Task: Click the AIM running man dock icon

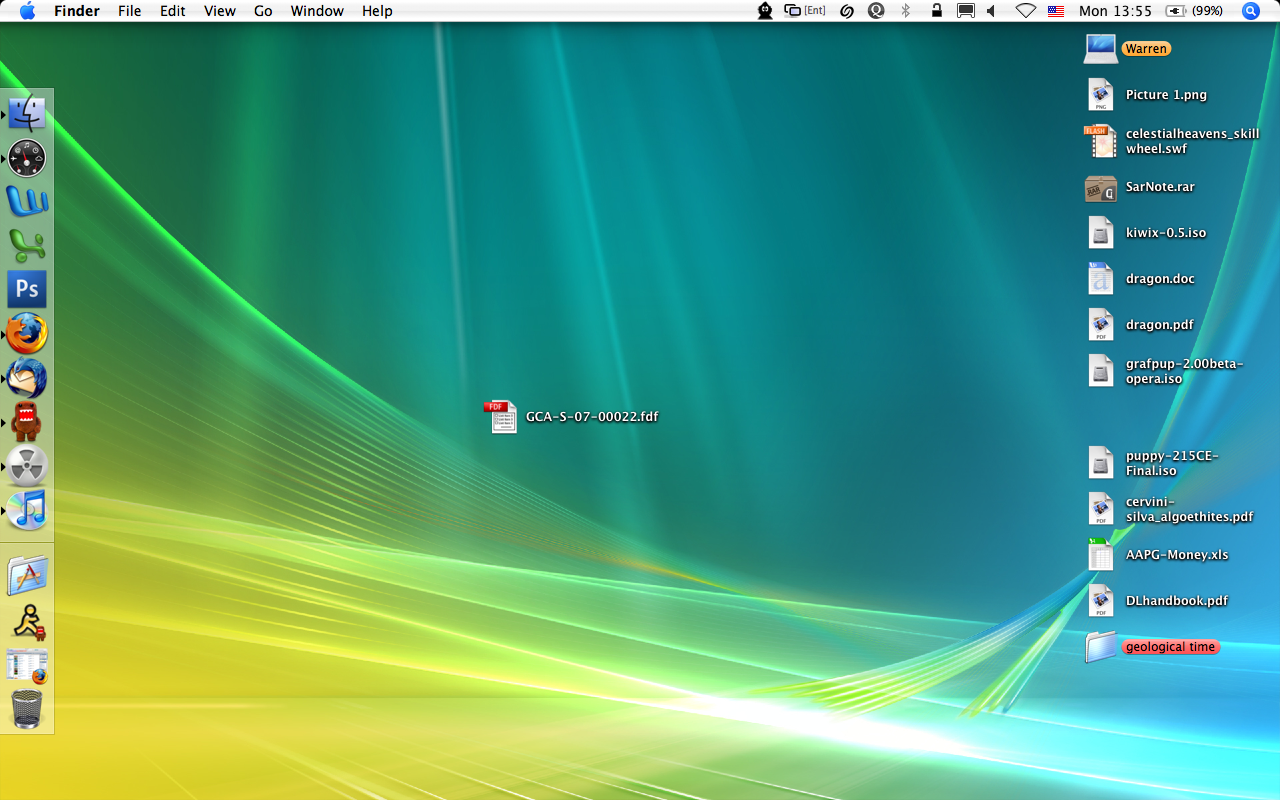Action: point(27,621)
